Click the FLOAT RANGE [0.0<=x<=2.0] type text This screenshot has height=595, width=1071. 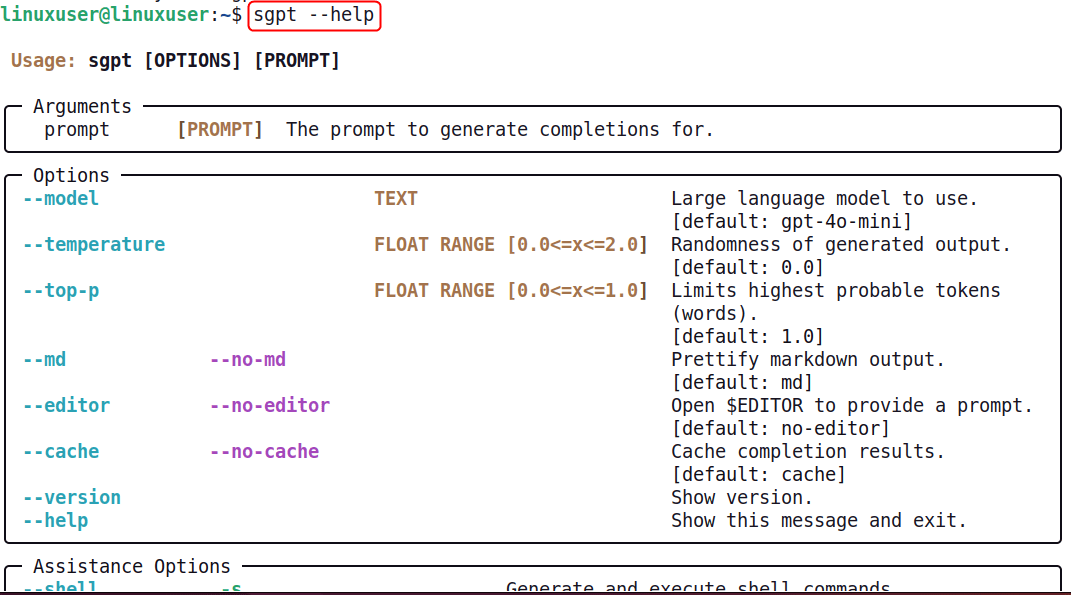pos(511,244)
